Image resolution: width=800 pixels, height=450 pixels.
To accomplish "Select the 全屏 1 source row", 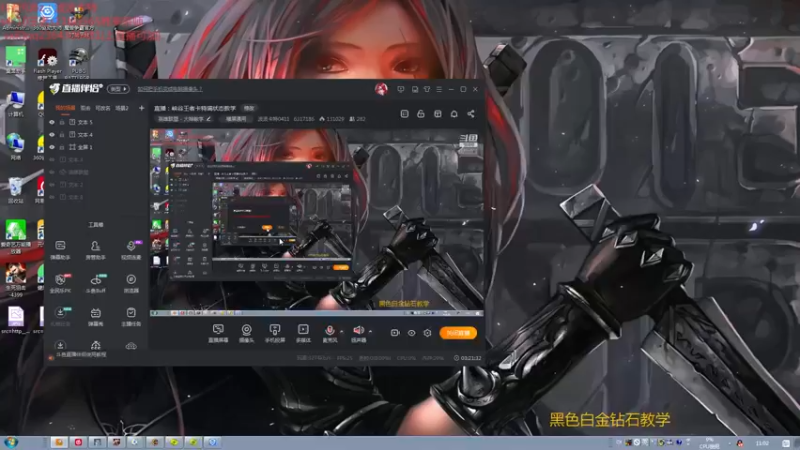I will [x=95, y=147].
